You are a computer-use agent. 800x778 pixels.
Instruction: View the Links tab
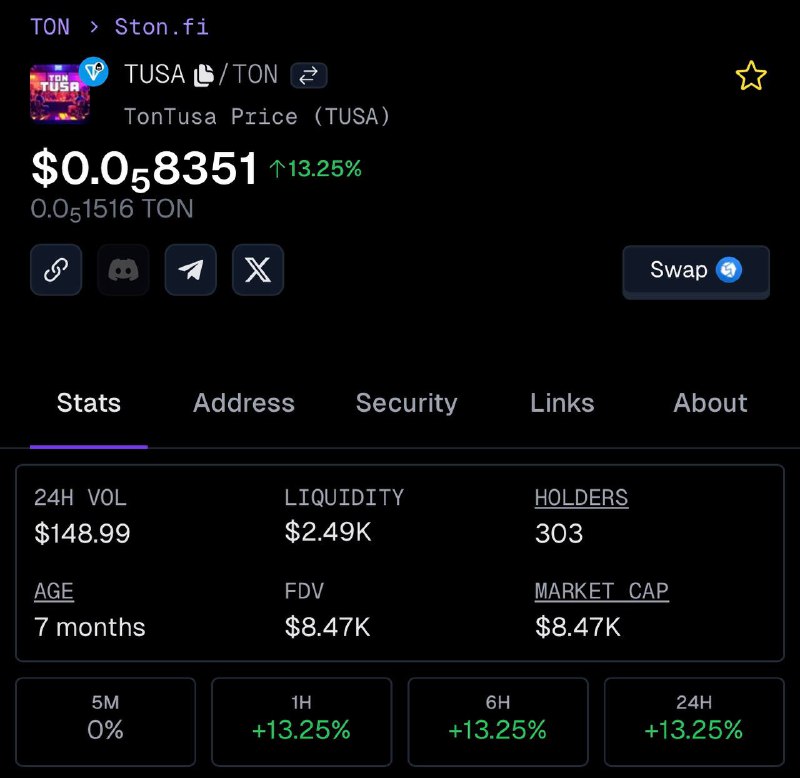click(562, 403)
